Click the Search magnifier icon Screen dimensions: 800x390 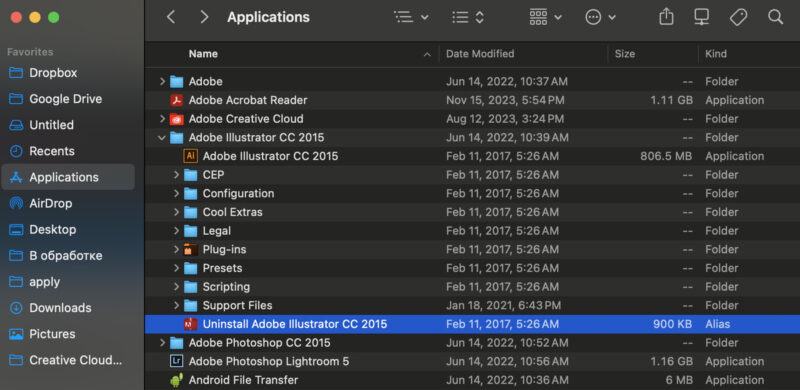(x=776, y=17)
